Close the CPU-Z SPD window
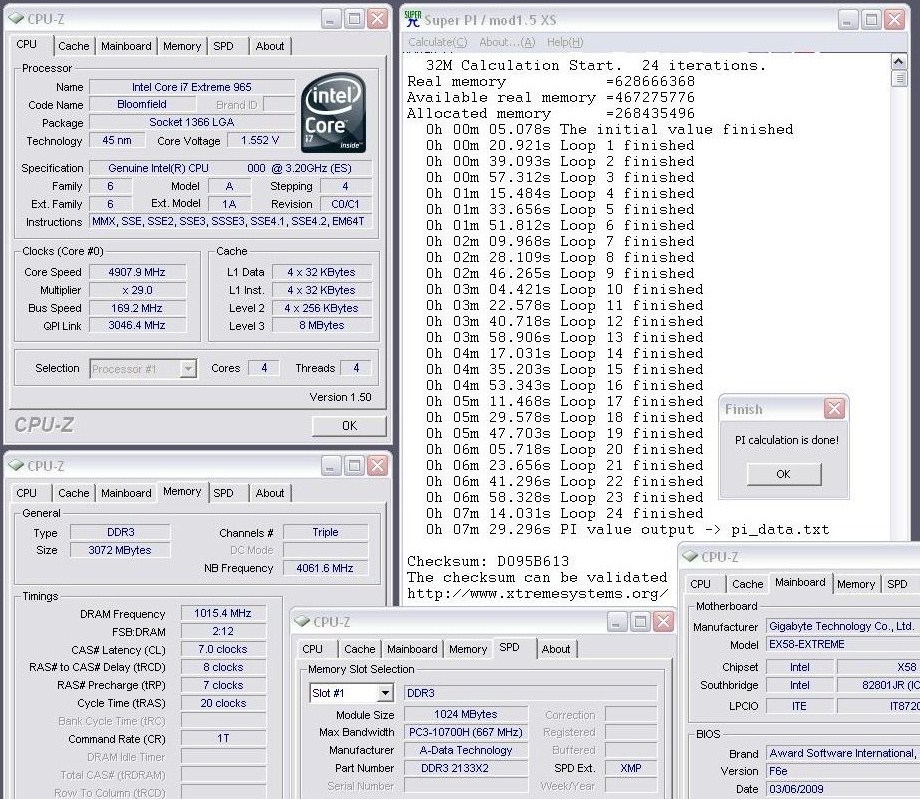The image size is (920, 799). [x=663, y=621]
